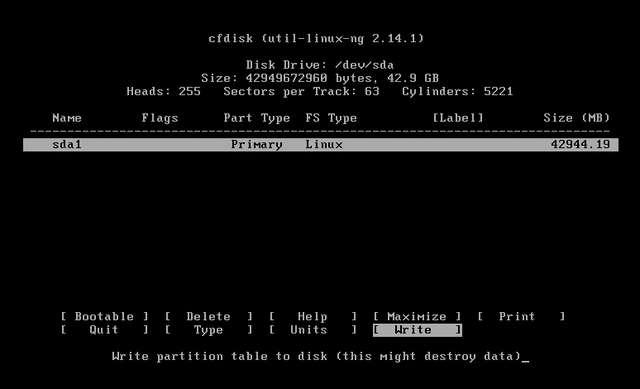Click the Linux FS type cell
Viewport: 640px width, 389px height.
tap(324, 144)
